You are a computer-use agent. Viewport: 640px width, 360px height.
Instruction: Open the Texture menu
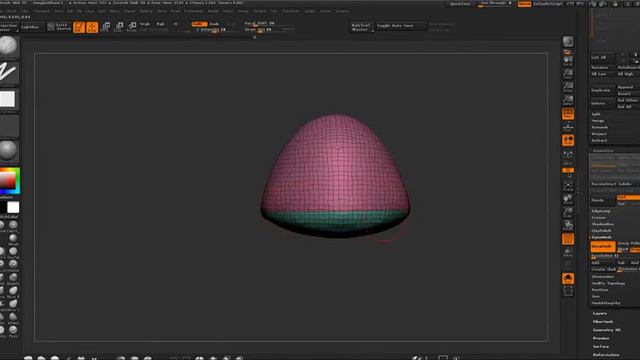[260, 11]
